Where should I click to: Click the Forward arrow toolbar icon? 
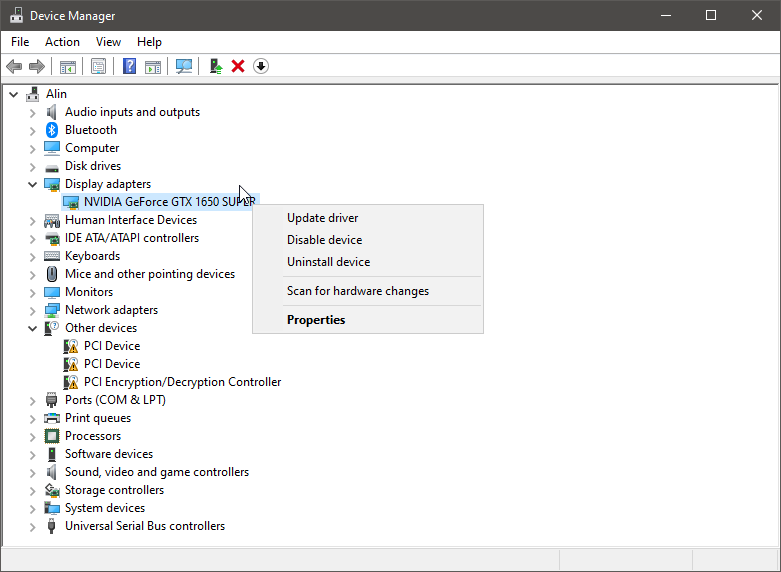click(x=37, y=66)
